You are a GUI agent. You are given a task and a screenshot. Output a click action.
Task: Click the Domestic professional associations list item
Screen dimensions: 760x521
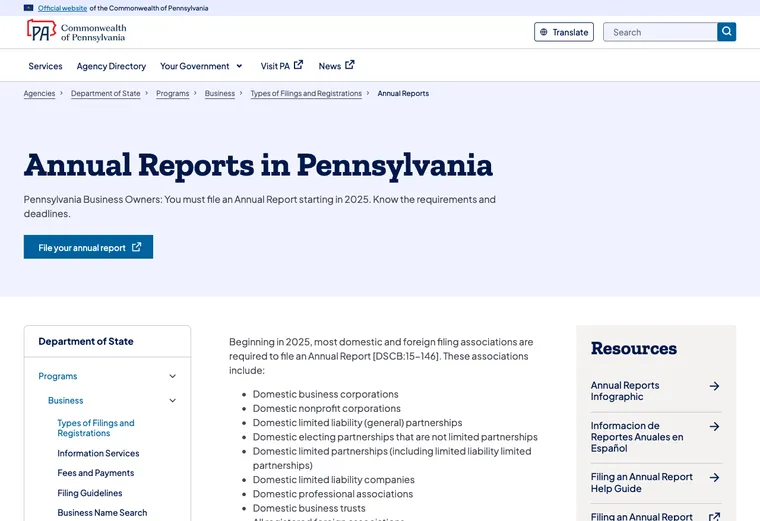[x=332, y=494]
